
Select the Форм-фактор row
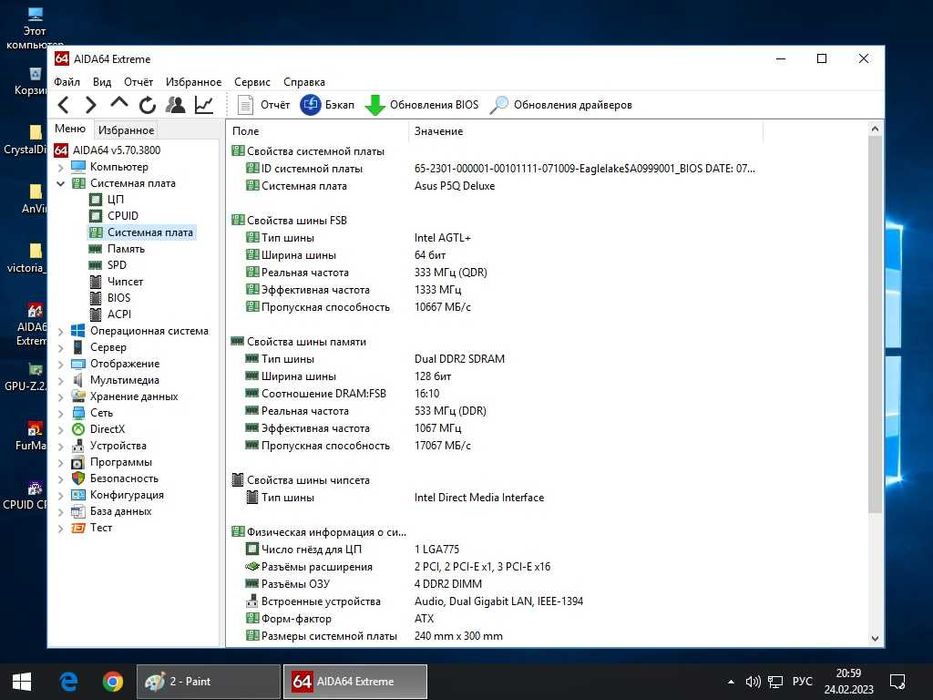point(340,619)
